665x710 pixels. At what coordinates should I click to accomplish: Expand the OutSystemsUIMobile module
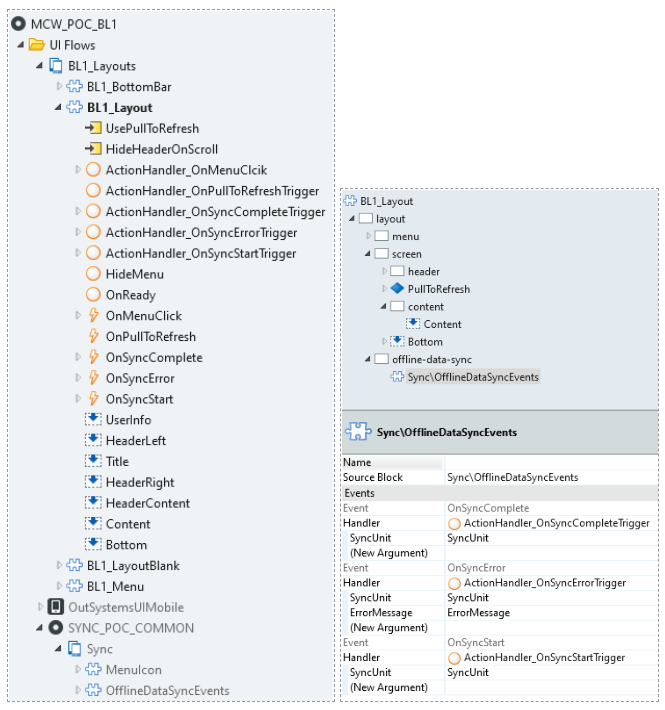pos(40,607)
